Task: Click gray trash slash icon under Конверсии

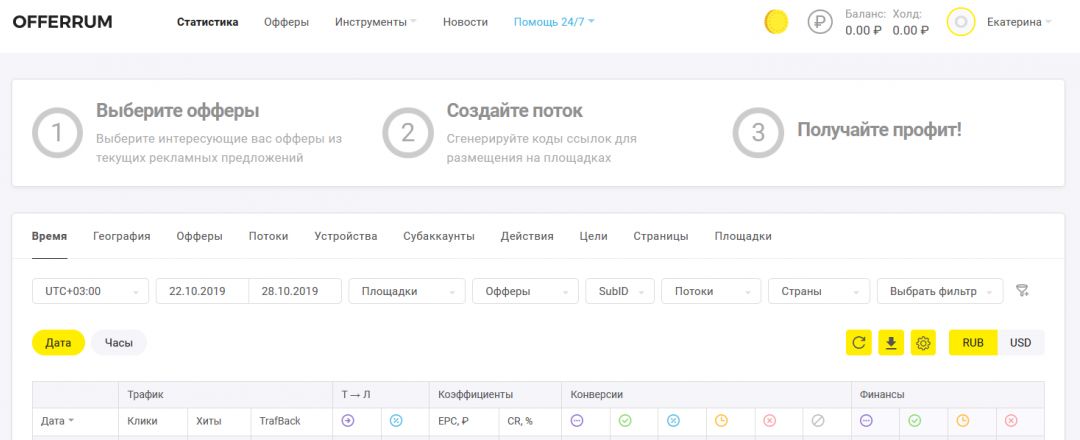Action: coord(818,421)
